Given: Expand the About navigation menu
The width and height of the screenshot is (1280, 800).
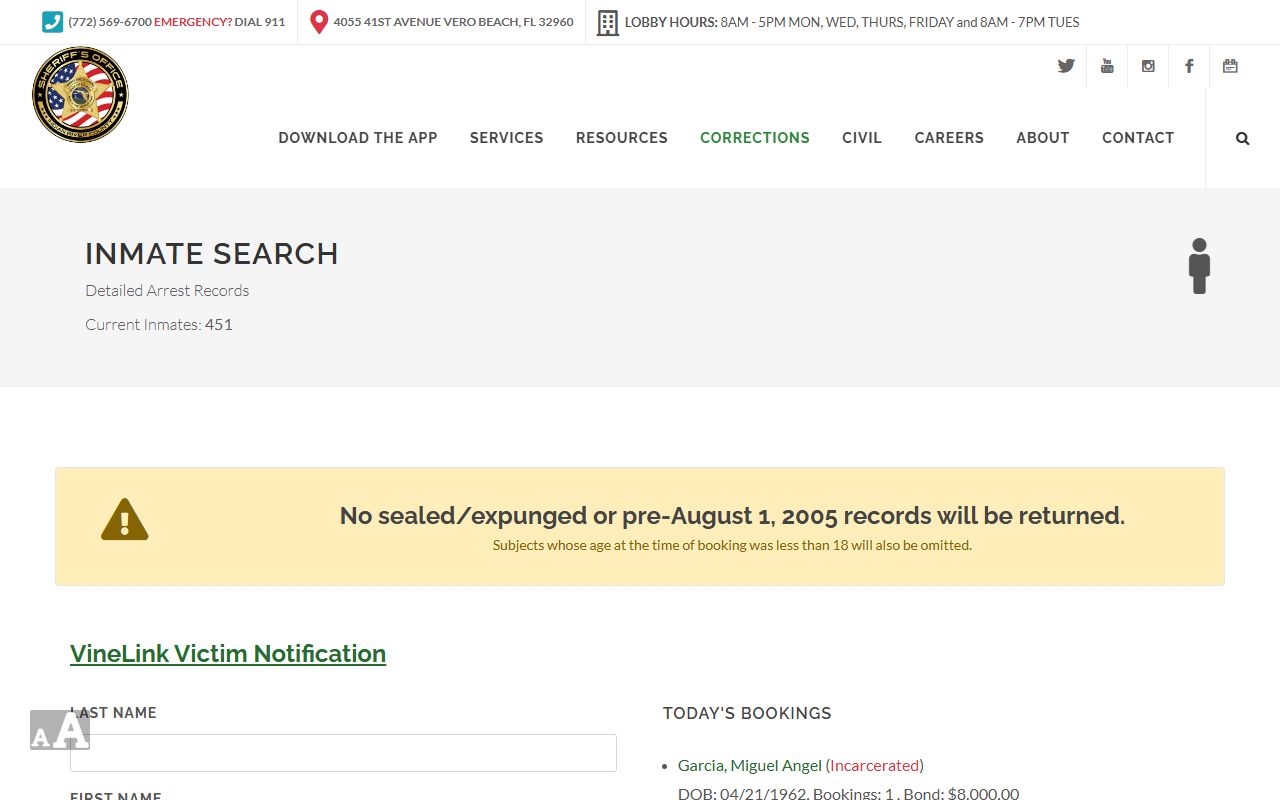Looking at the screenshot, I should coord(1042,138).
